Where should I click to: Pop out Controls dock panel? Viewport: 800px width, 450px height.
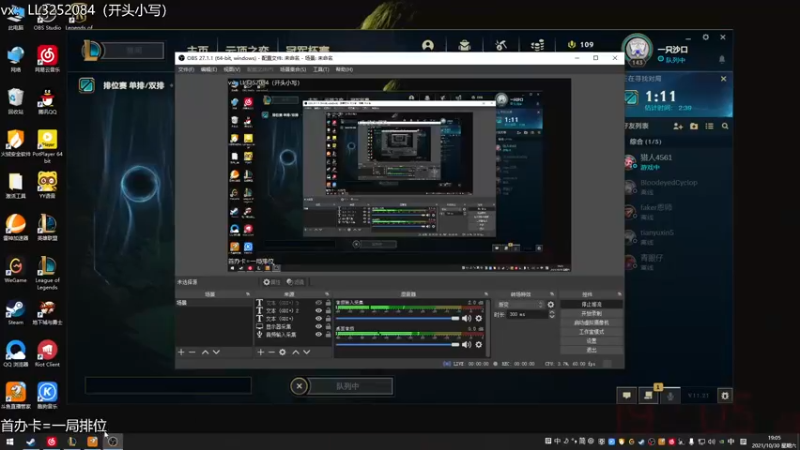click(x=619, y=294)
